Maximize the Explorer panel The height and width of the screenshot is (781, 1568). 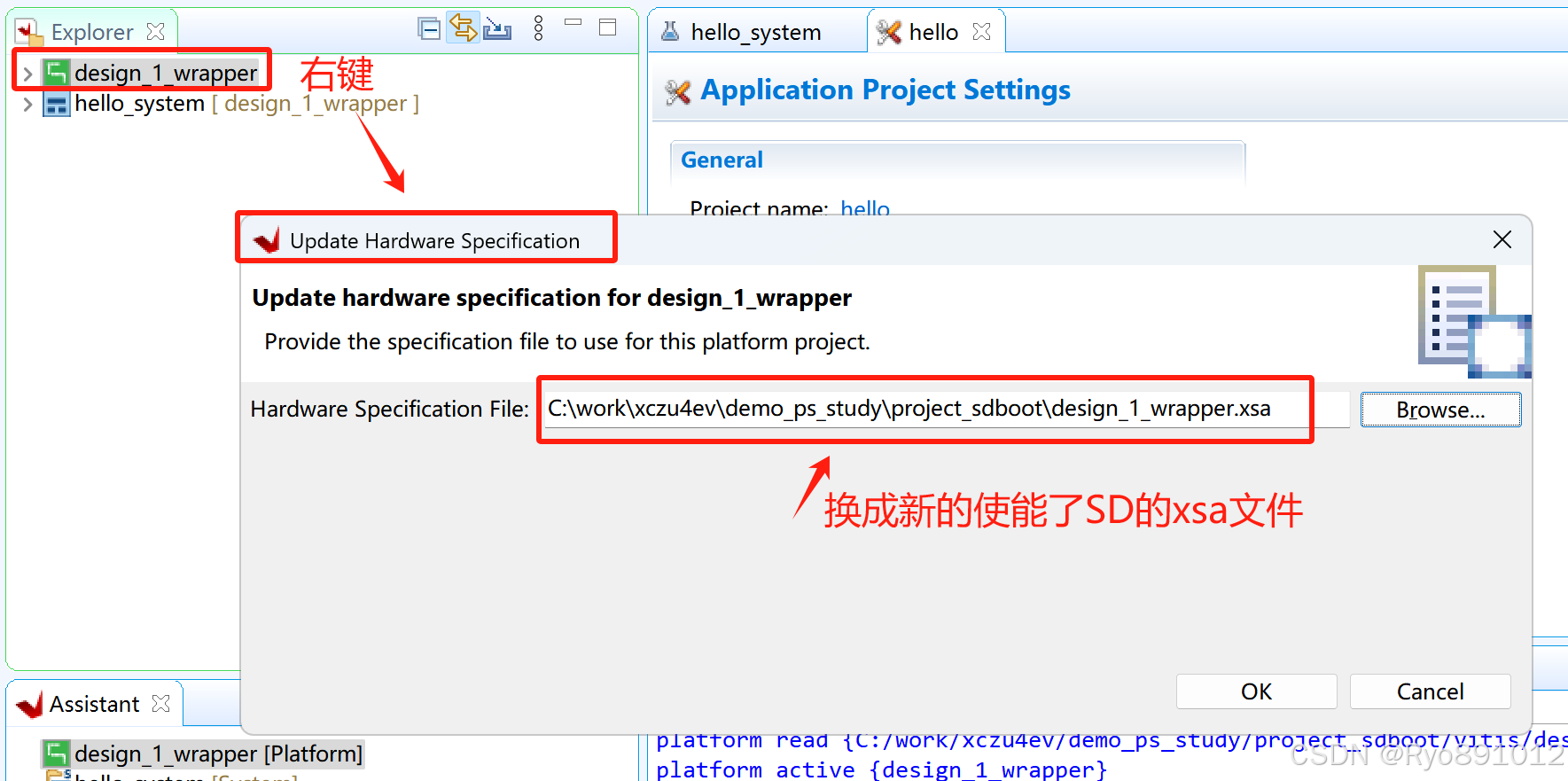click(x=608, y=27)
